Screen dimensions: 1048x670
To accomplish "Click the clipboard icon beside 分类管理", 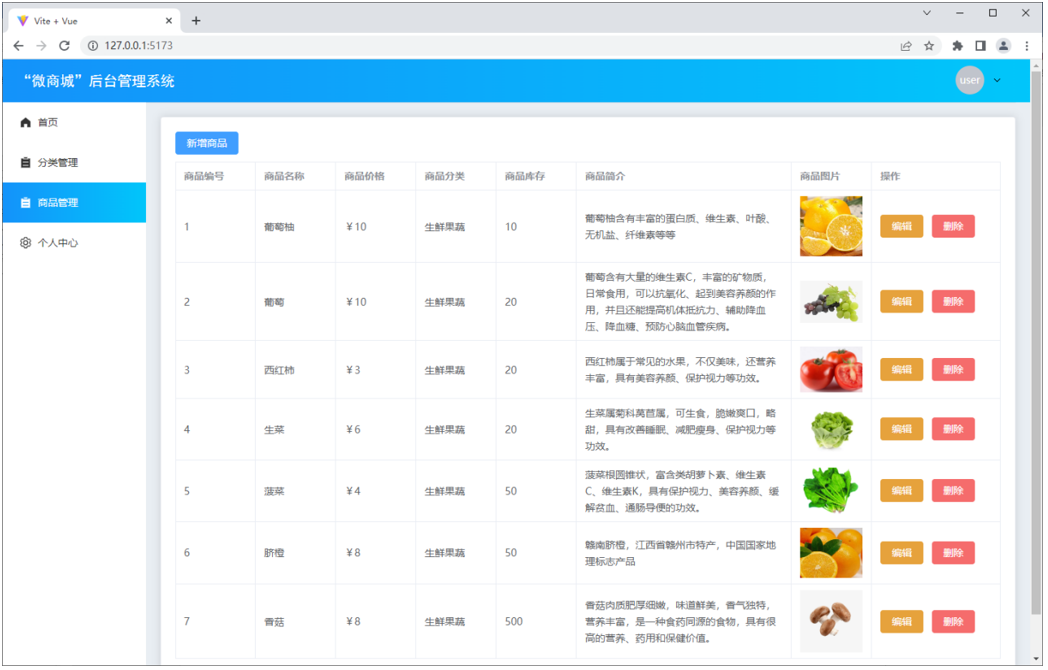I will click(26, 163).
